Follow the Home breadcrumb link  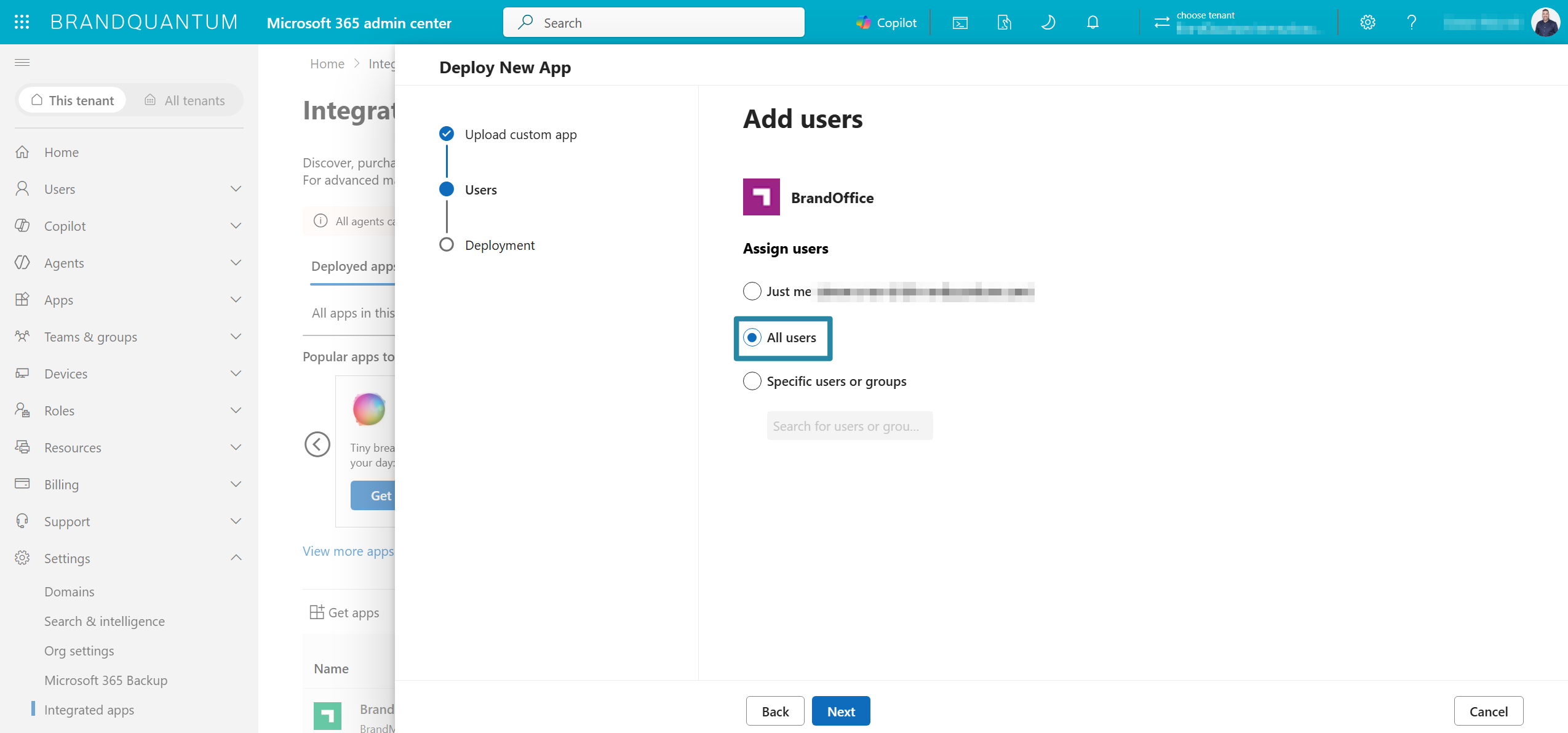[327, 64]
